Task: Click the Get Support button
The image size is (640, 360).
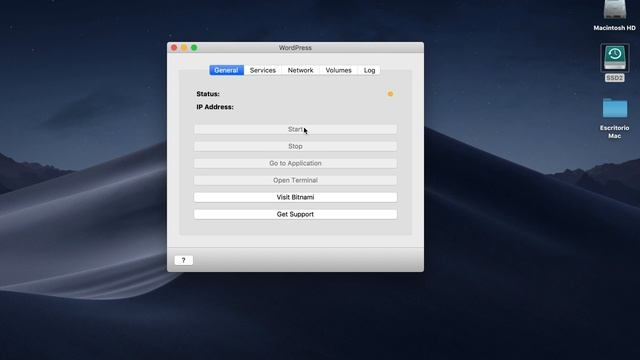Action: 295,214
